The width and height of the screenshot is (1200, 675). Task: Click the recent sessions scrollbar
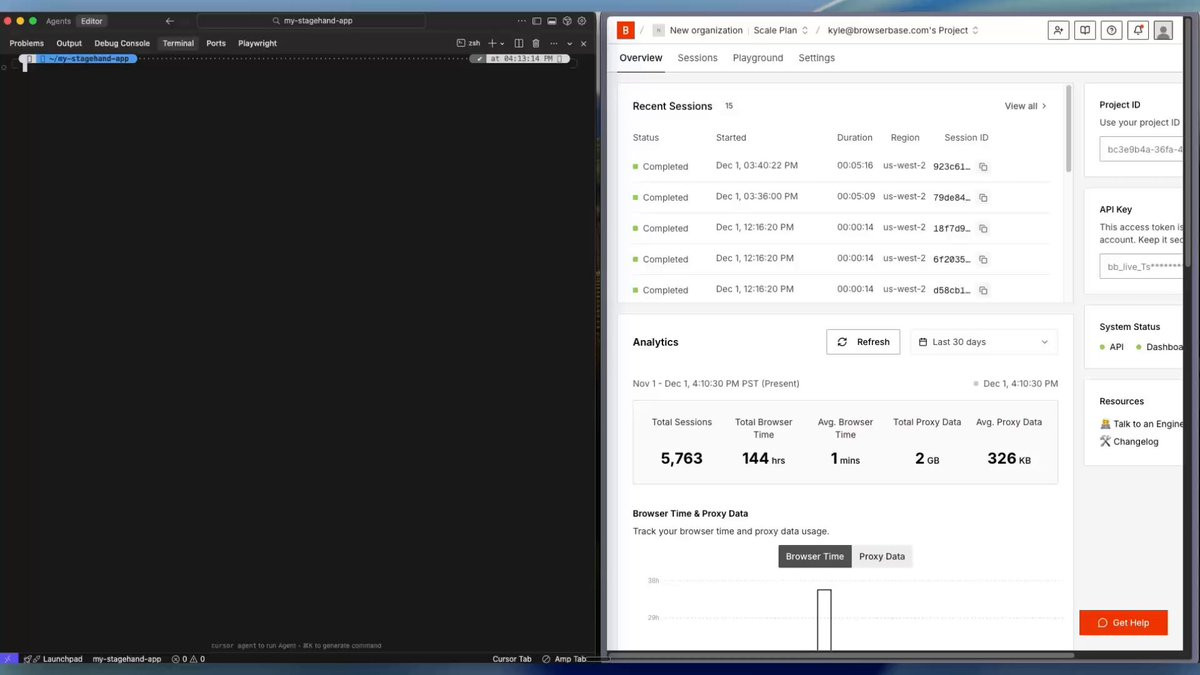(1069, 130)
